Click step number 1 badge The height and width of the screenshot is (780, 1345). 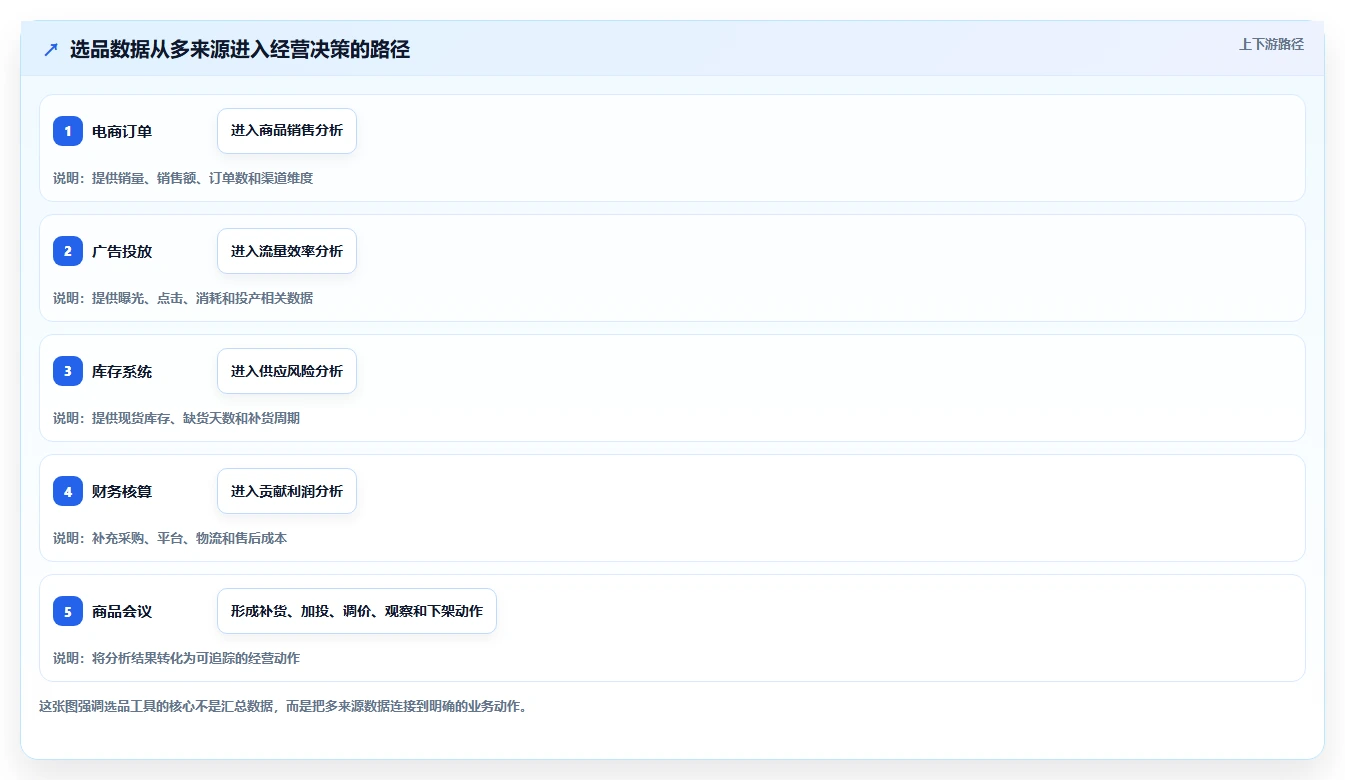click(x=68, y=131)
